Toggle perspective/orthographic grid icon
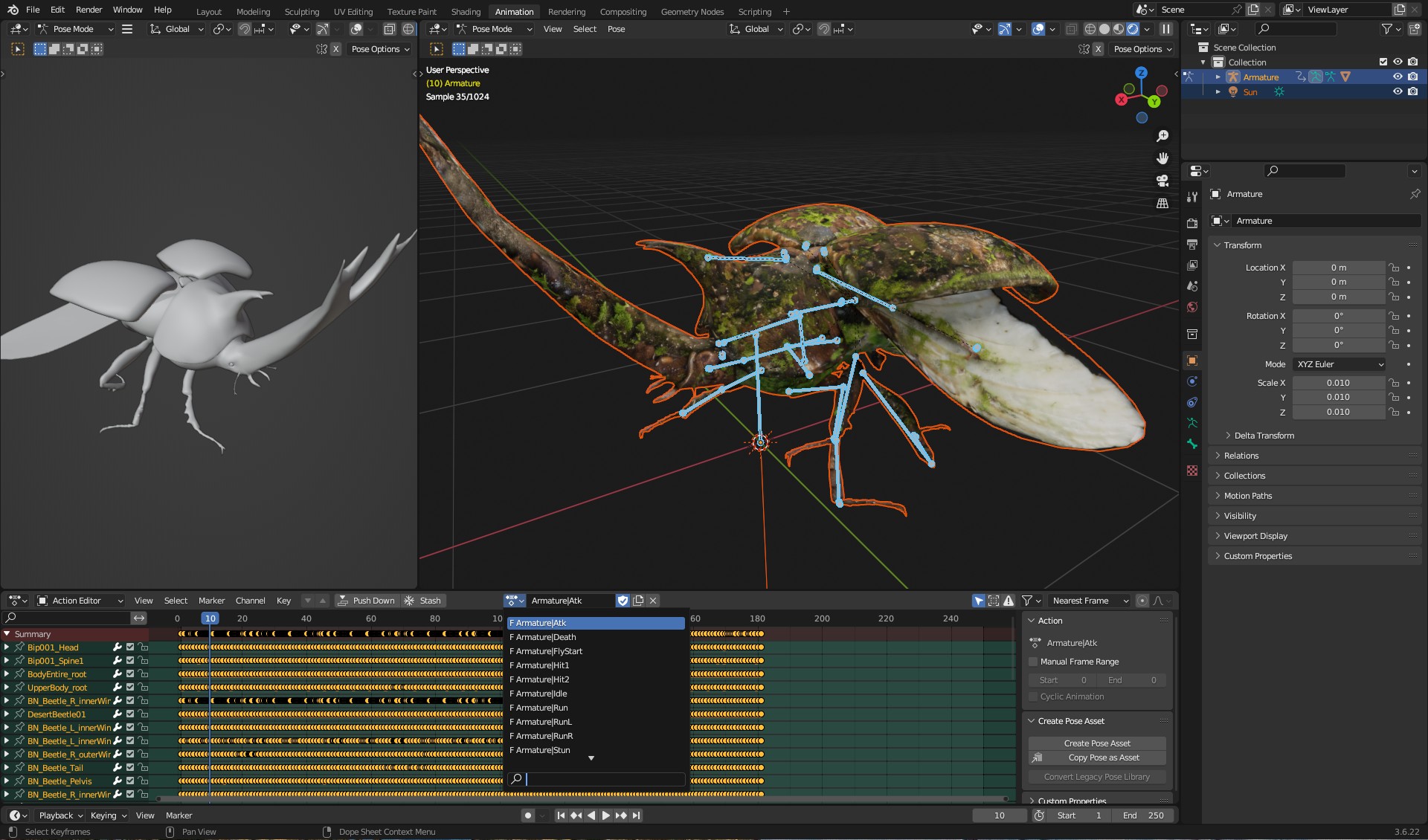Image resolution: width=1428 pixels, height=840 pixels. coord(1162,203)
